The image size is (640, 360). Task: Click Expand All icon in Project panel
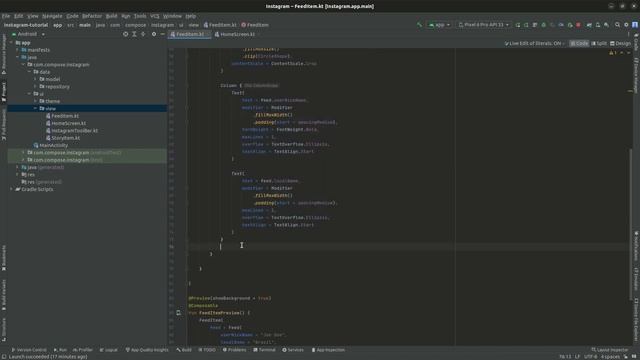pyautogui.click(x=134, y=34)
